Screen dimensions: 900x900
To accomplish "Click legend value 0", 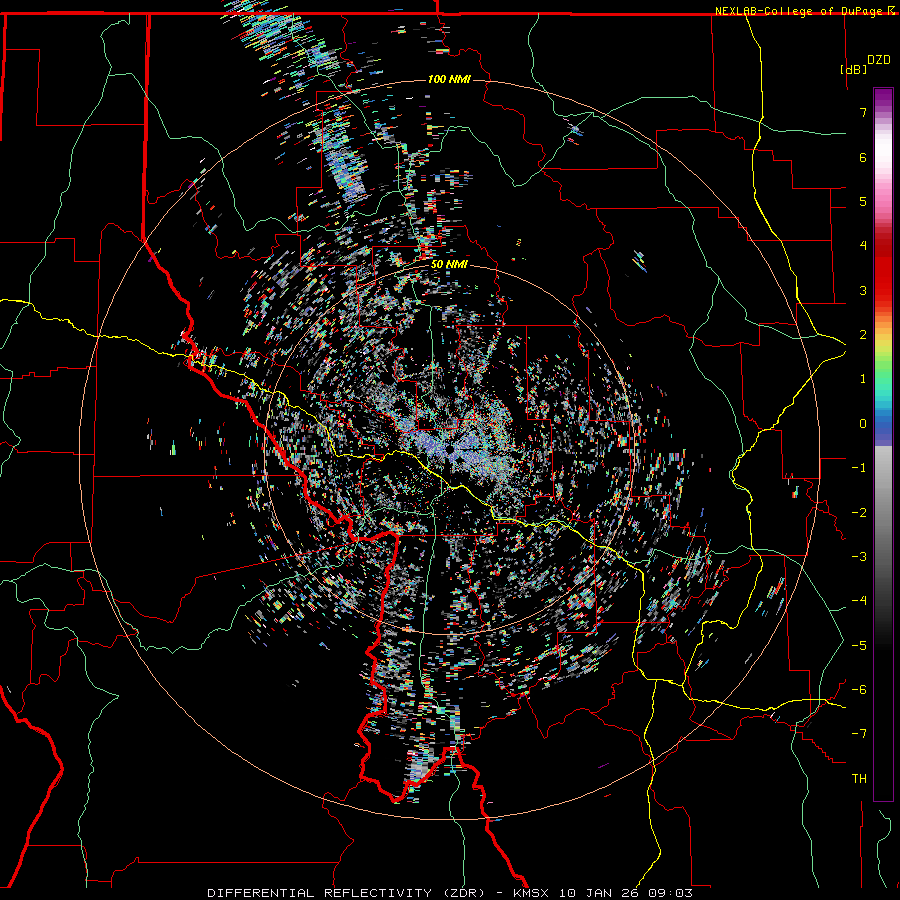I will (863, 424).
